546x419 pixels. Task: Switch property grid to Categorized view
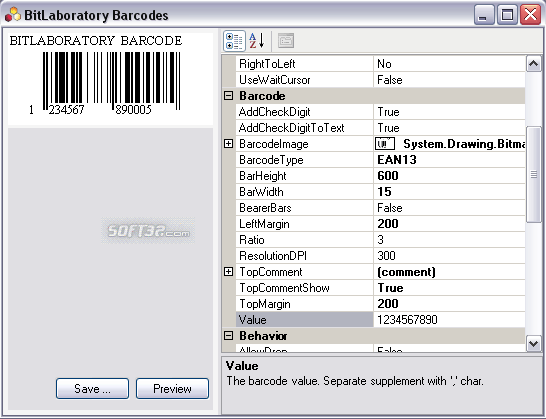point(234,41)
